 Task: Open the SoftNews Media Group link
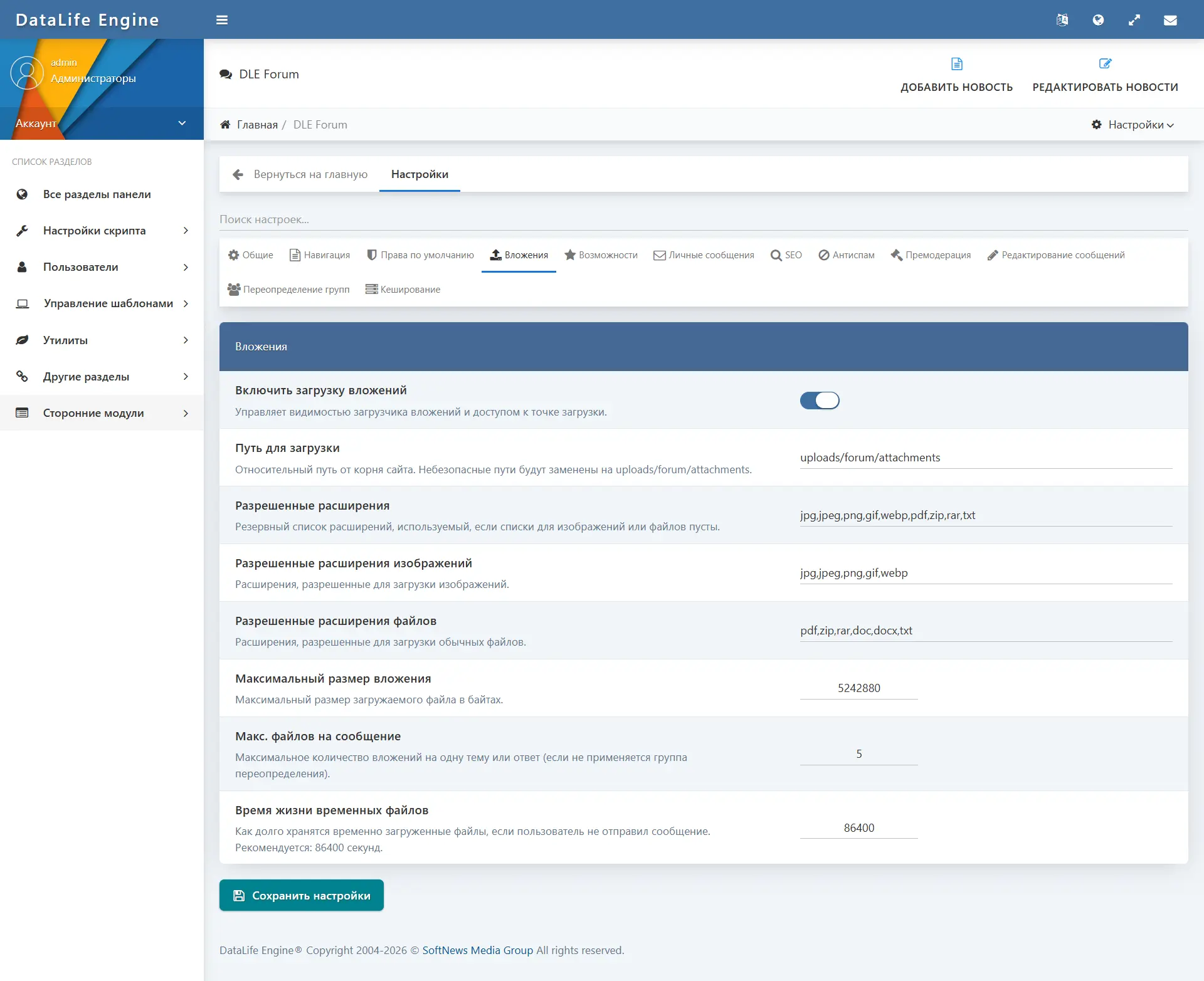click(x=477, y=950)
